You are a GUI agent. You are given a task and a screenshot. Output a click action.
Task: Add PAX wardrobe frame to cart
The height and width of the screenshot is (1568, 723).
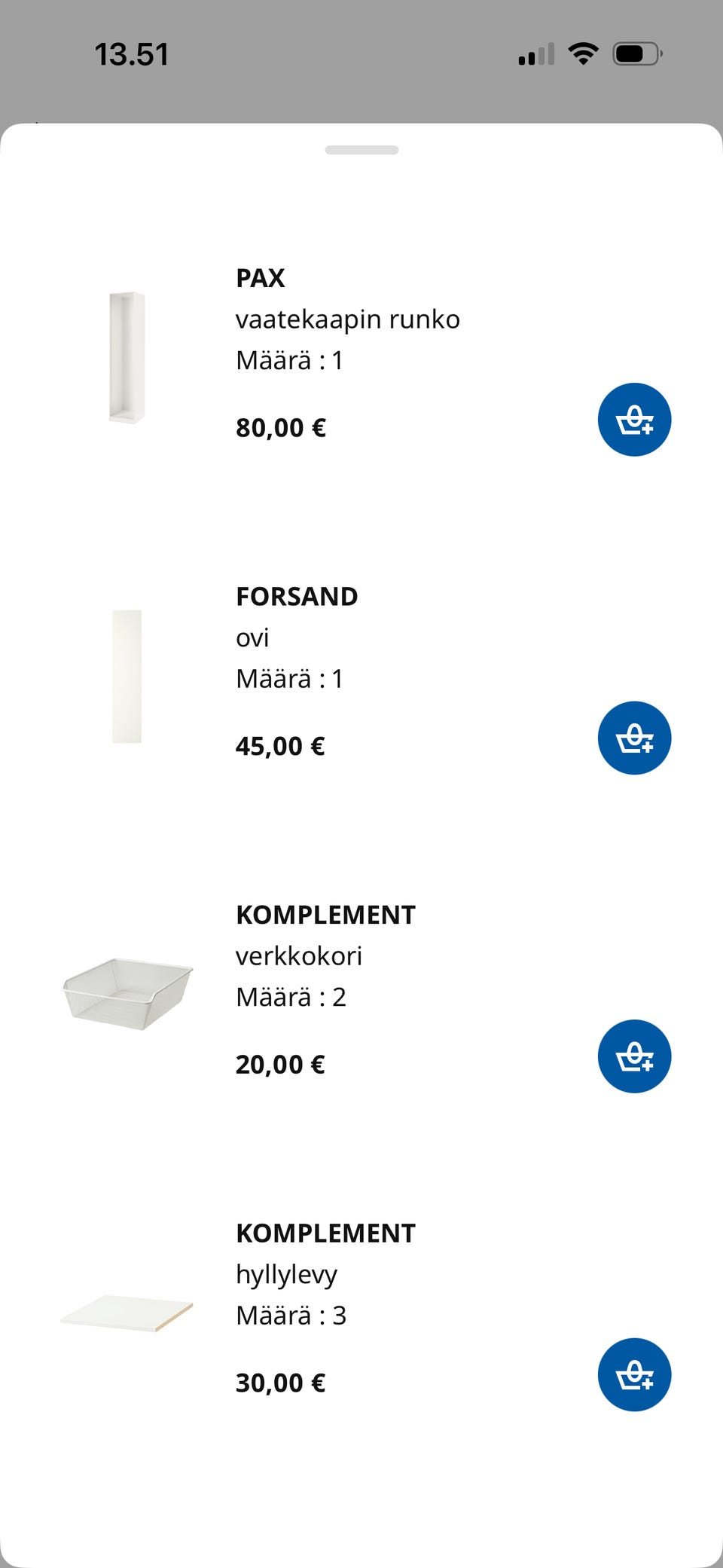point(634,420)
